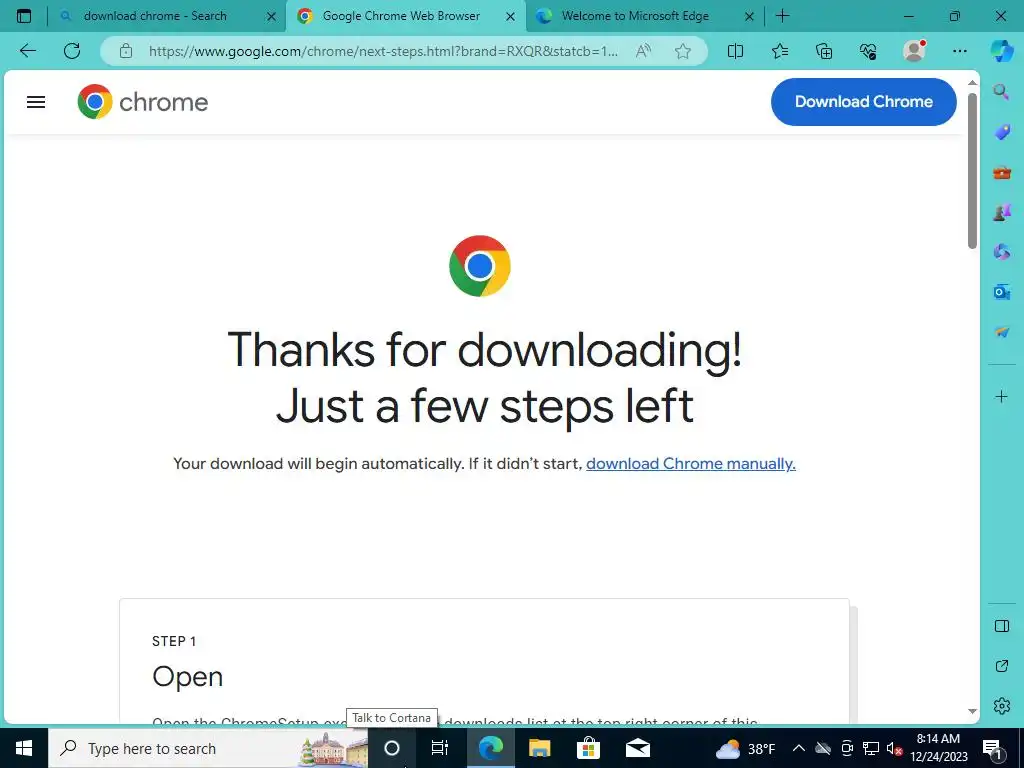
Task: Open Task View on taskbar
Action: pyautogui.click(x=440, y=748)
